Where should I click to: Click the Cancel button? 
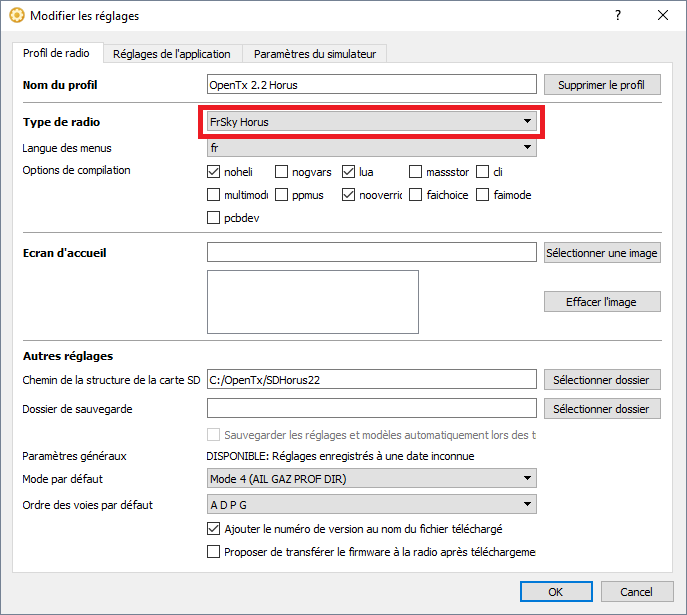[x=637, y=592]
